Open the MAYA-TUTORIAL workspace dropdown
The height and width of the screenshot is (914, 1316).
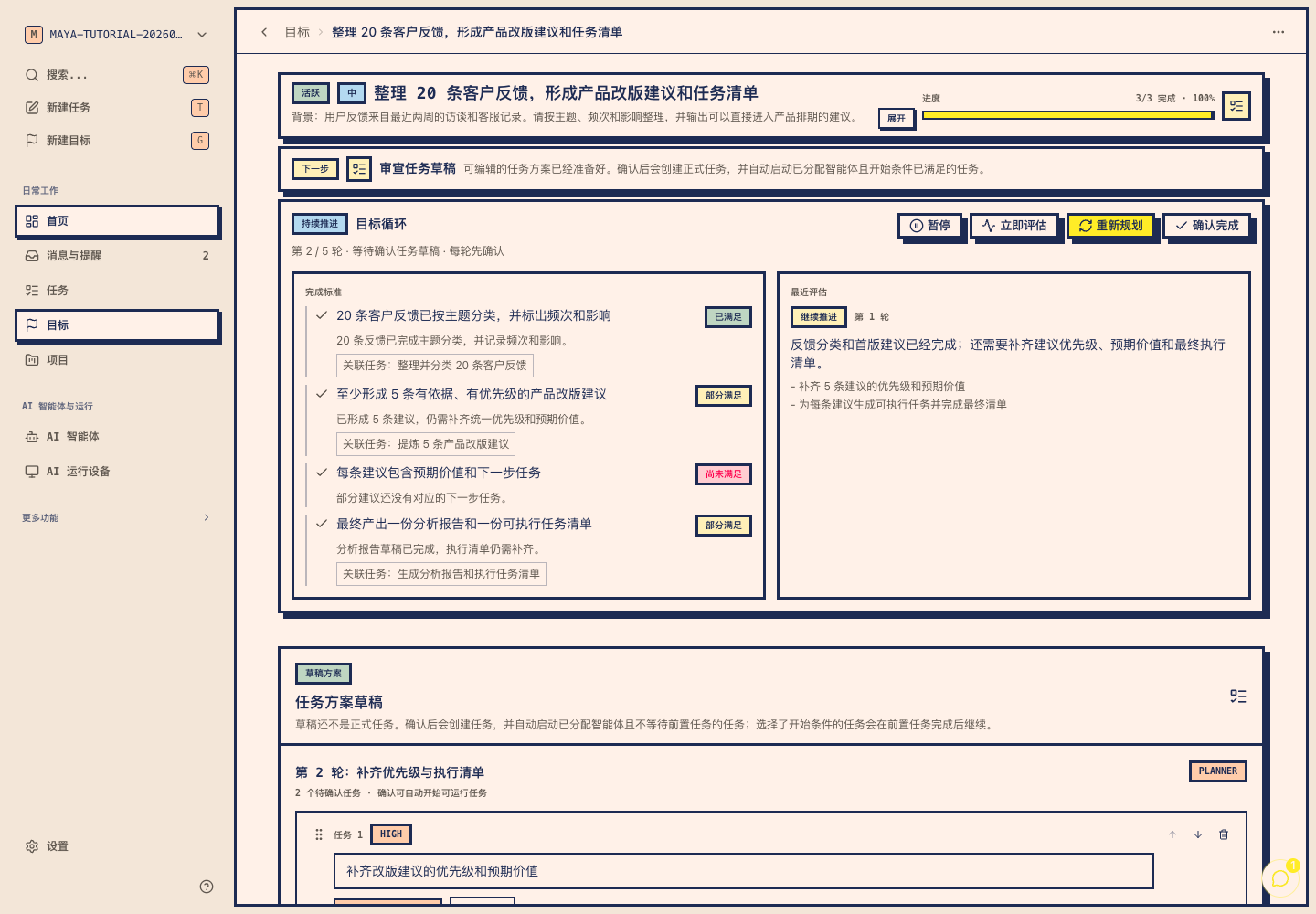pyautogui.click(x=117, y=35)
